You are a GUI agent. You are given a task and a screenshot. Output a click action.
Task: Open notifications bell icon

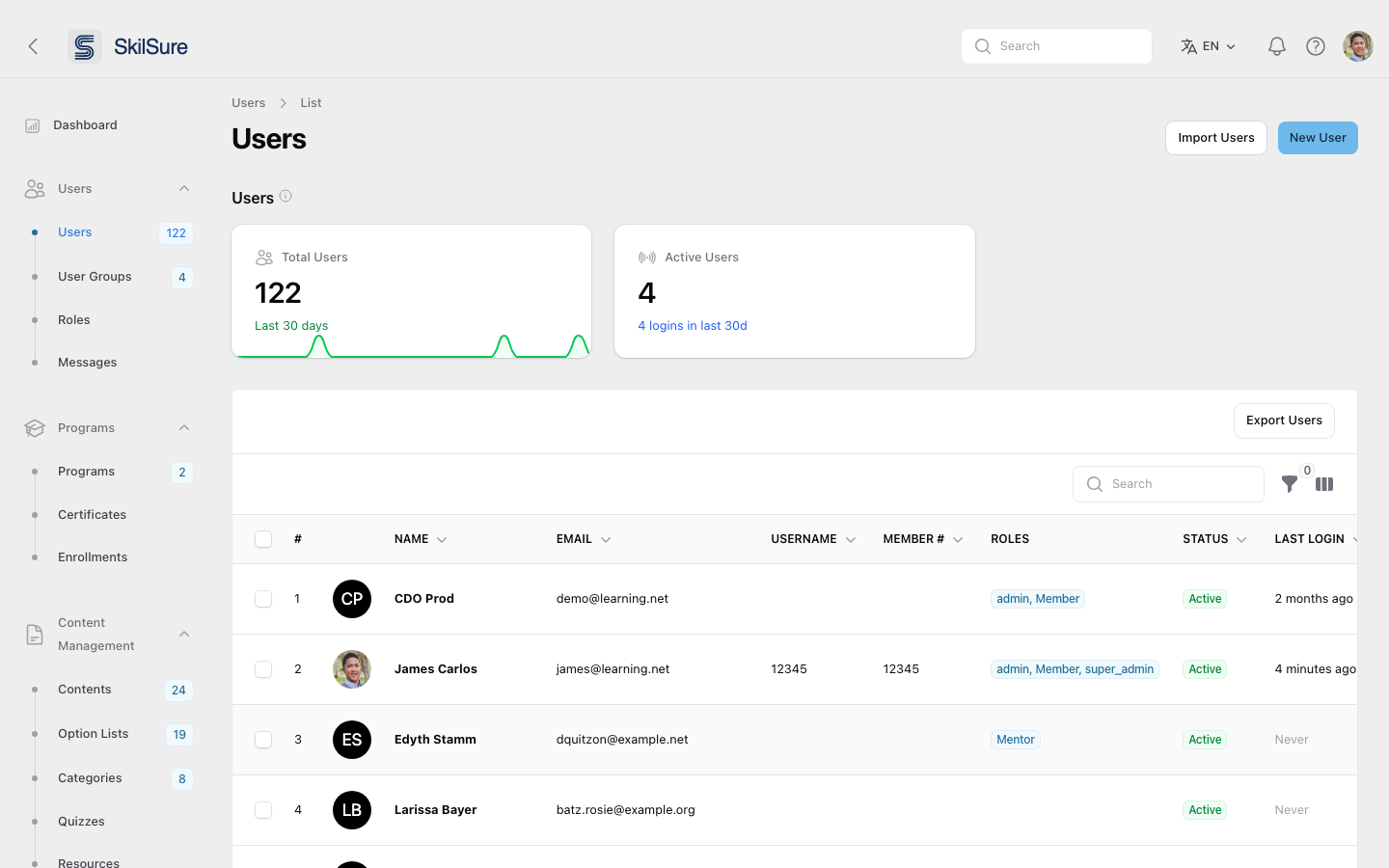1276,46
